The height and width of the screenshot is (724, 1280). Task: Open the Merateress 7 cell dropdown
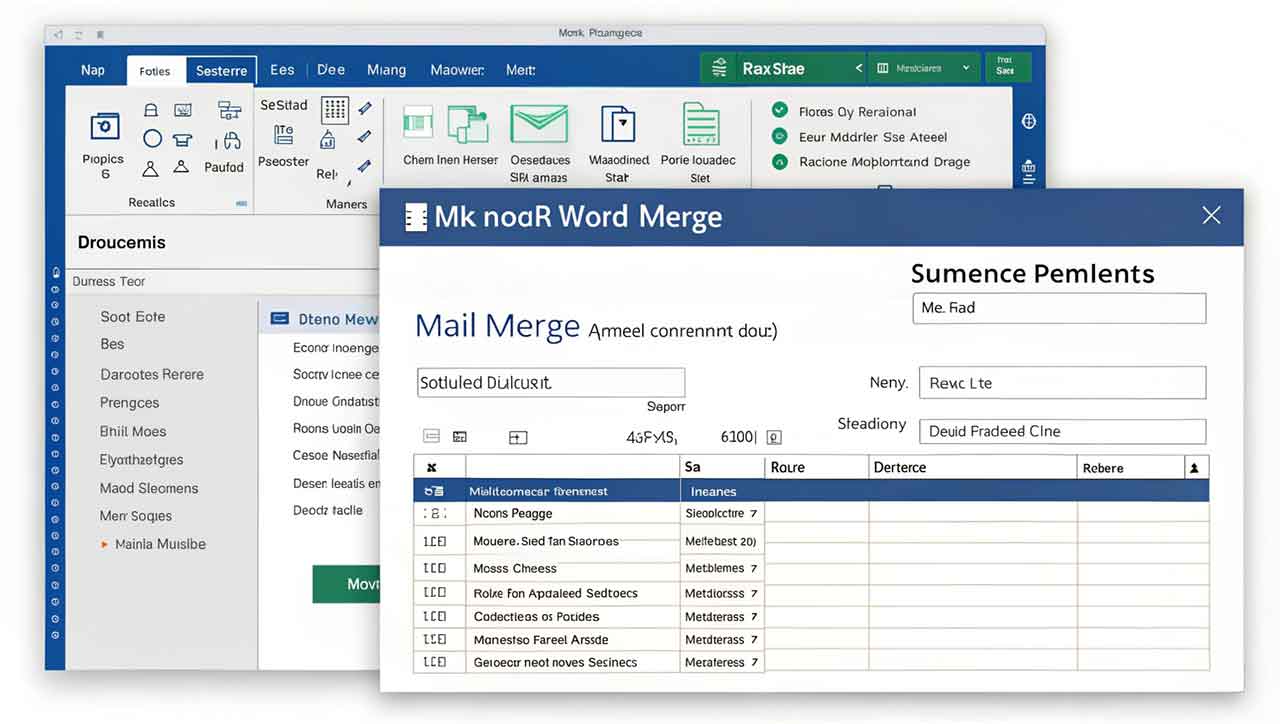(753, 662)
